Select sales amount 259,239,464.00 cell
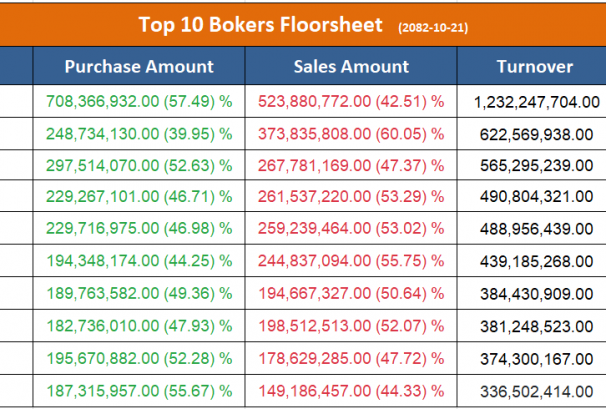606x409 pixels. click(351, 229)
